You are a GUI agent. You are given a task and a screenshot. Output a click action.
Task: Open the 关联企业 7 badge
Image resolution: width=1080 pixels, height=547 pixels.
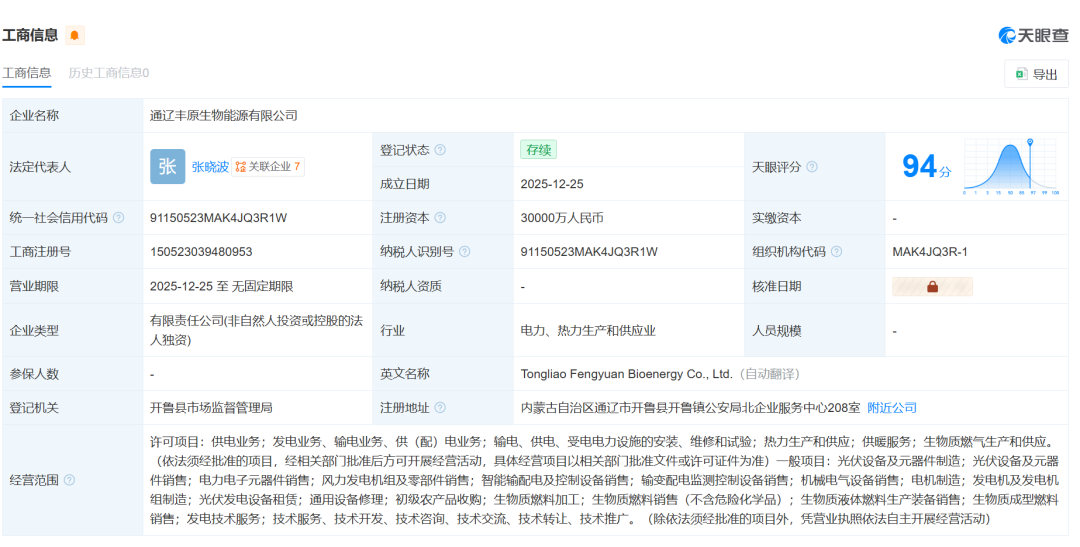pos(267,167)
